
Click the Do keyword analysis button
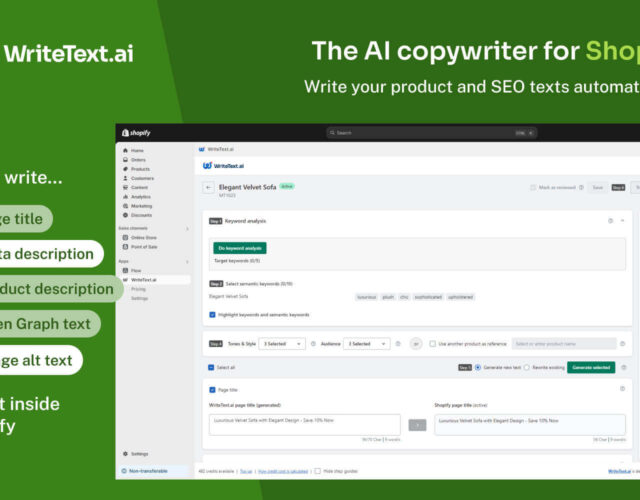239,247
